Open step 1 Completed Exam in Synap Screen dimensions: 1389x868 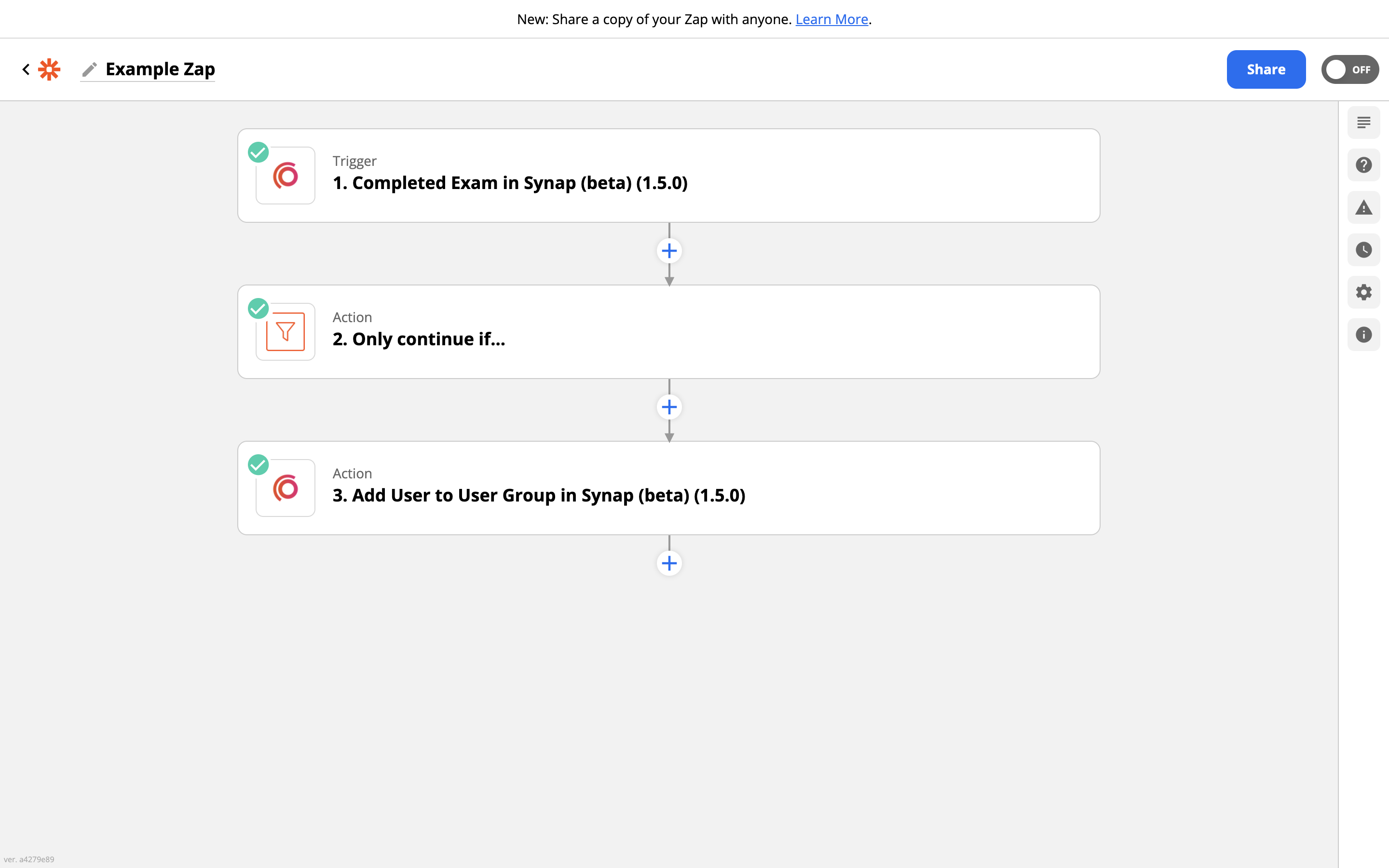[668, 176]
